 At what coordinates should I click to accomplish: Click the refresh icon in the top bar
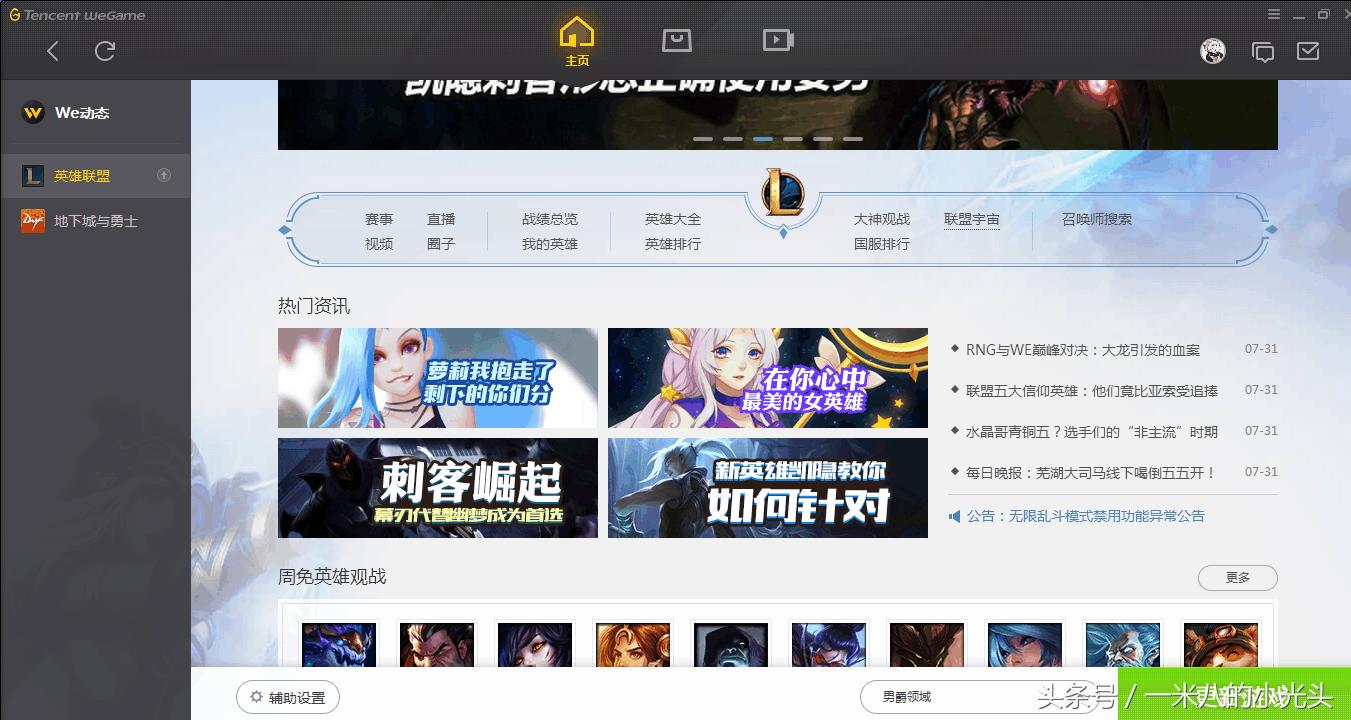pos(105,50)
